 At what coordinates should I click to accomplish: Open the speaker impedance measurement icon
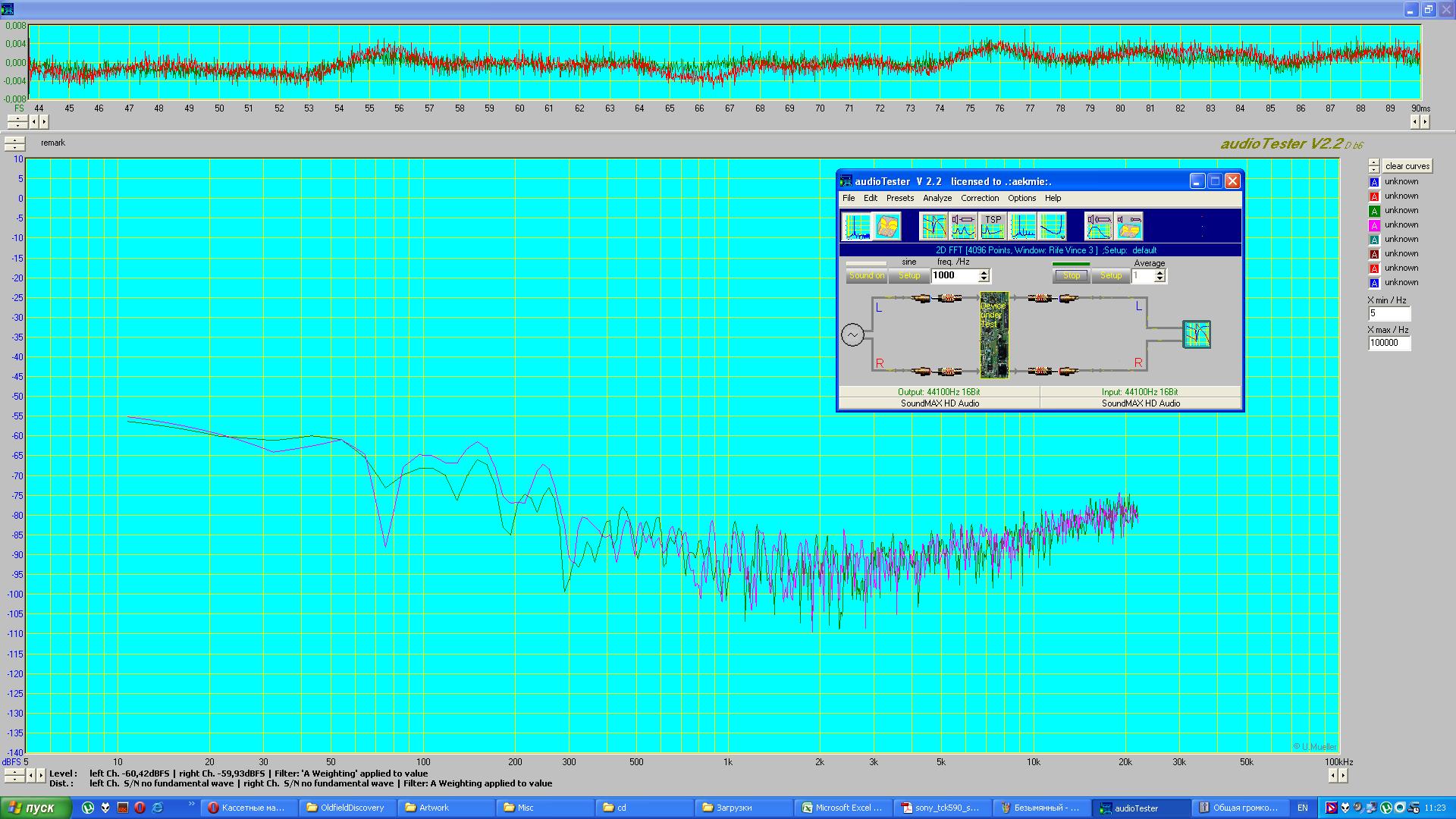pyautogui.click(x=963, y=226)
